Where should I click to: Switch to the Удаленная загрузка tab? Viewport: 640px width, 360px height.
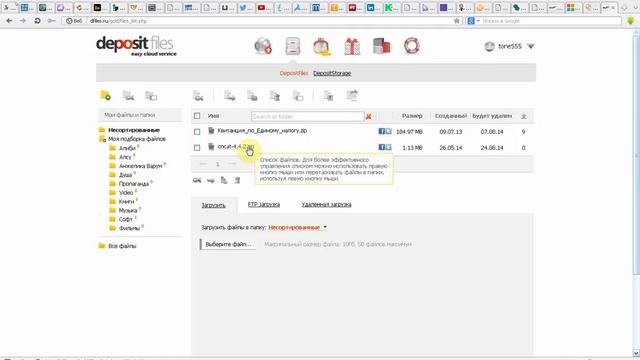(327, 204)
